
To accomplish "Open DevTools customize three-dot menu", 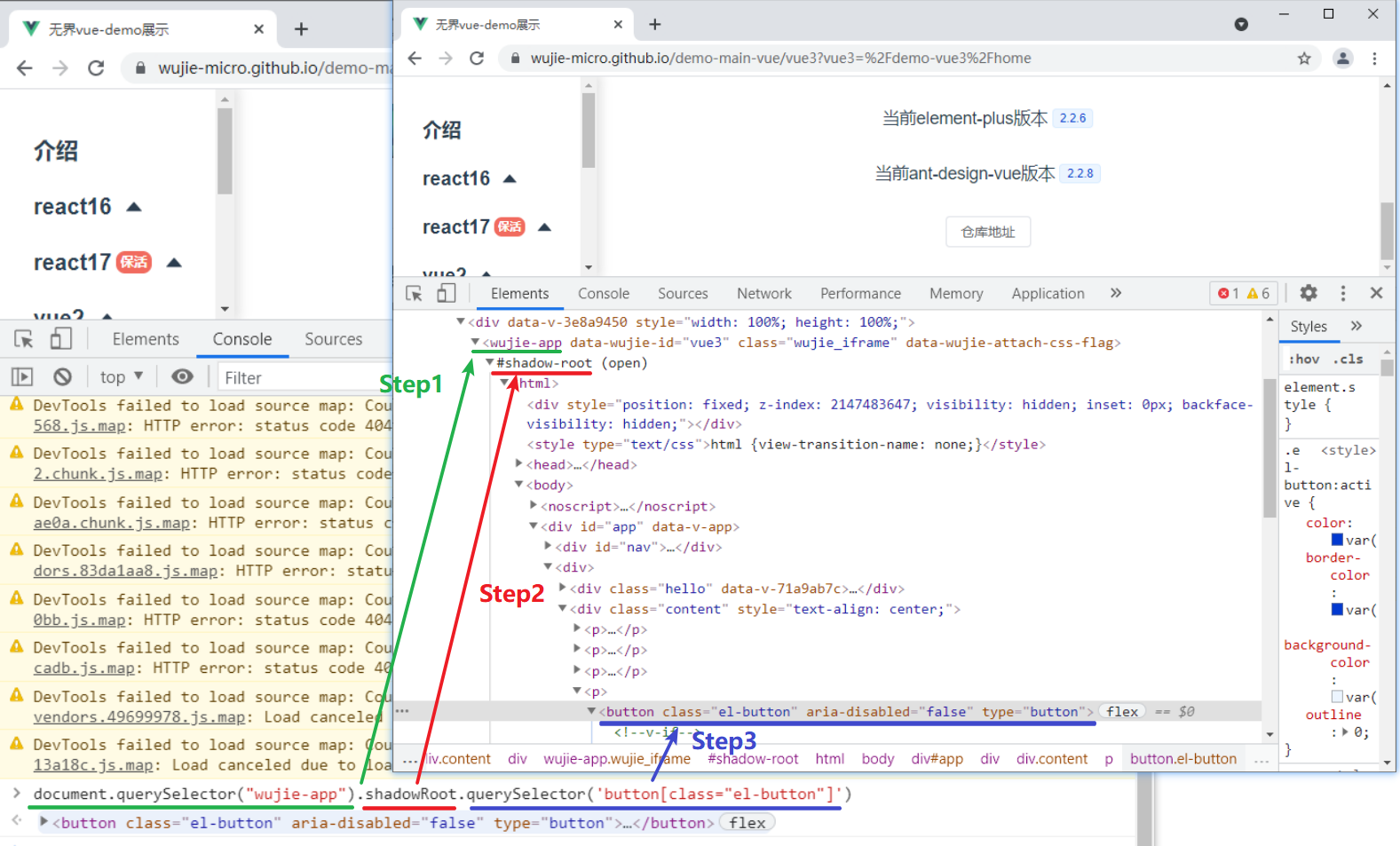I will [x=1343, y=293].
